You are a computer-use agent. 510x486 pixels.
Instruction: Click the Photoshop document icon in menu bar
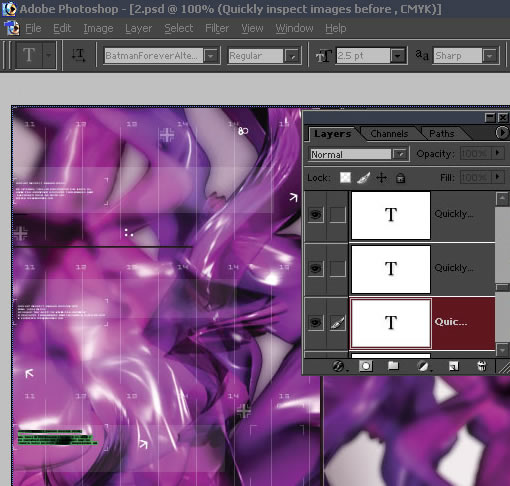[12, 28]
